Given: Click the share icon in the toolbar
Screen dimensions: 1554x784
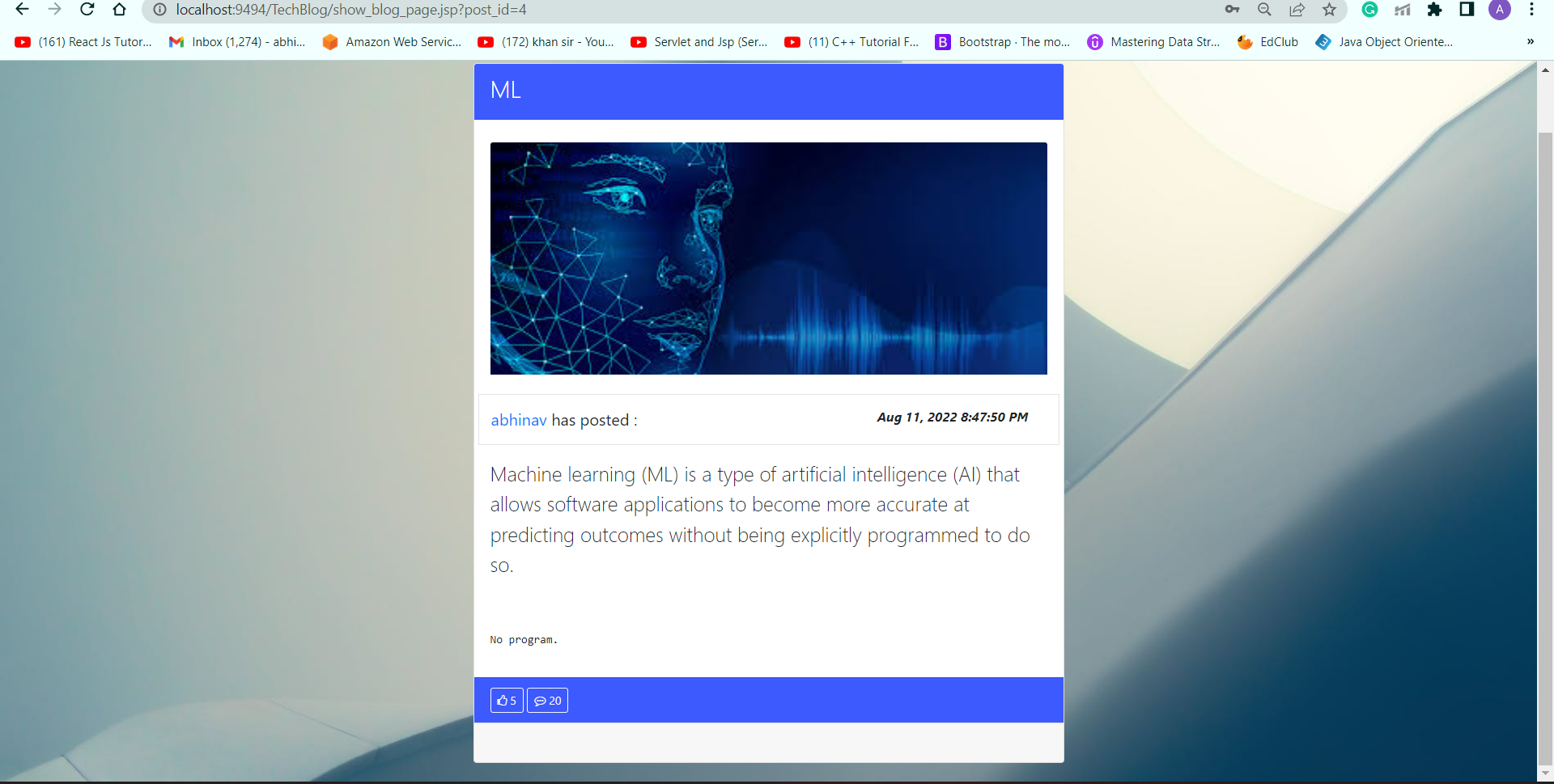Looking at the screenshot, I should coord(1298,11).
